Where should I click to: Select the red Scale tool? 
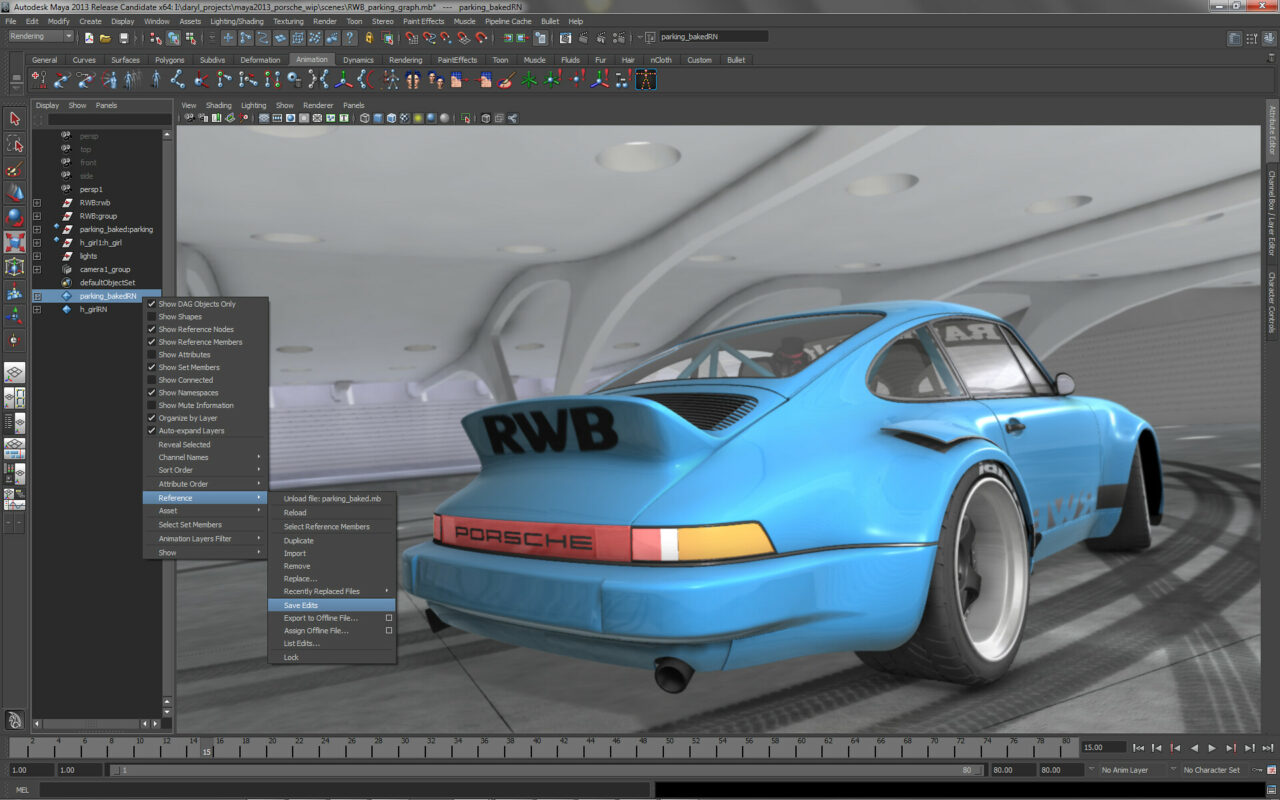pos(14,242)
